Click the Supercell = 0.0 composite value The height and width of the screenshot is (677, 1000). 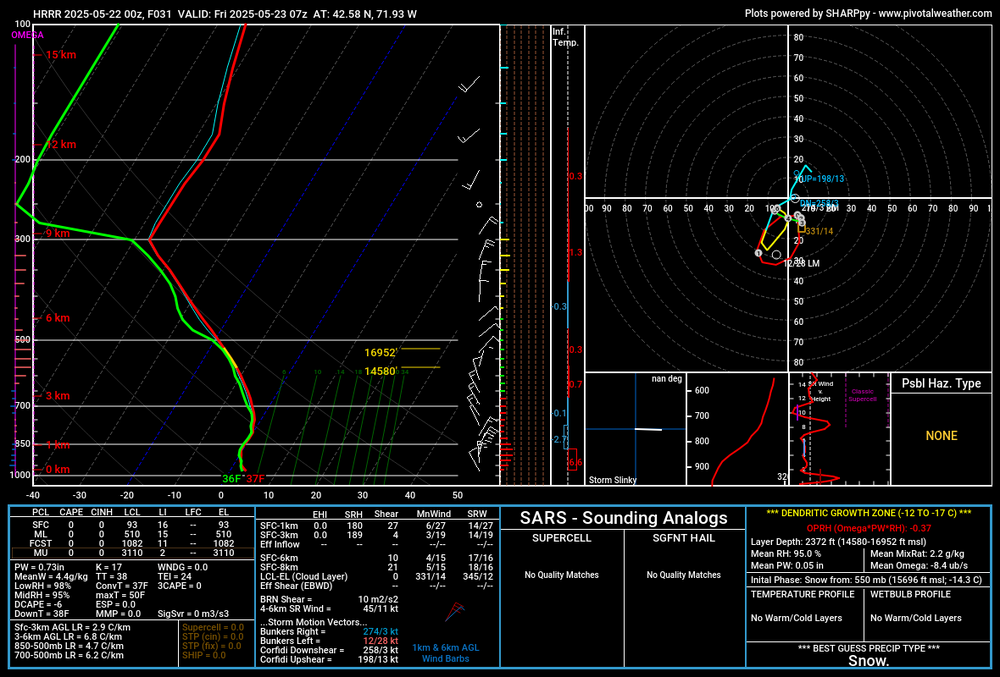pos(213,627)
